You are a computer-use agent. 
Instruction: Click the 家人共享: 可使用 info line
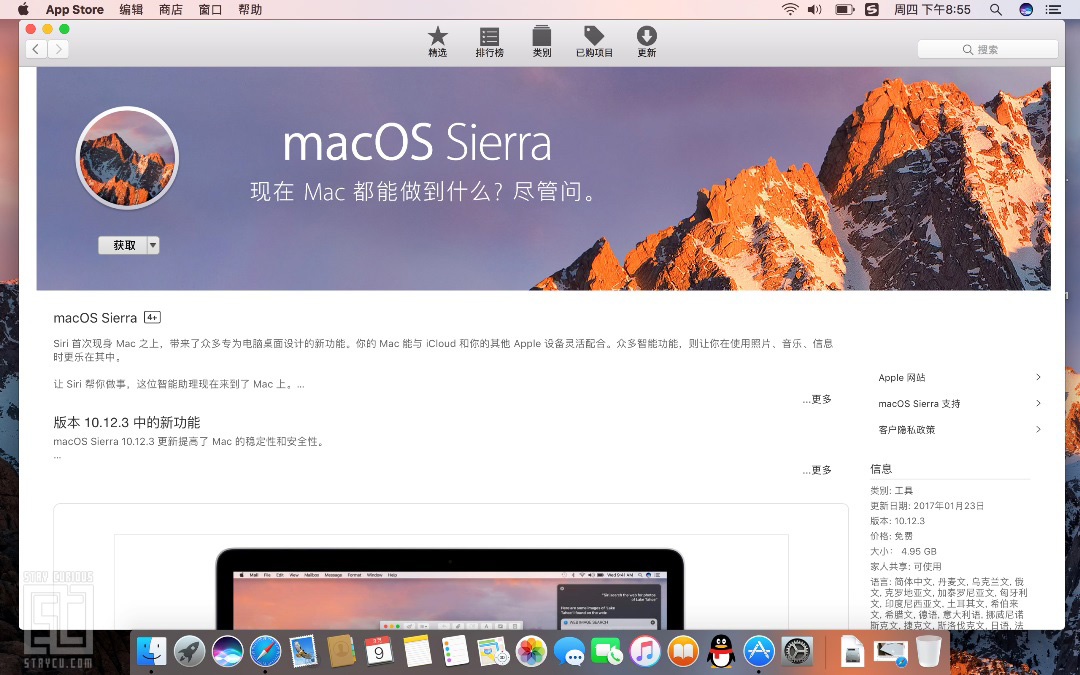pyautogui.click(x=906, y=566)
